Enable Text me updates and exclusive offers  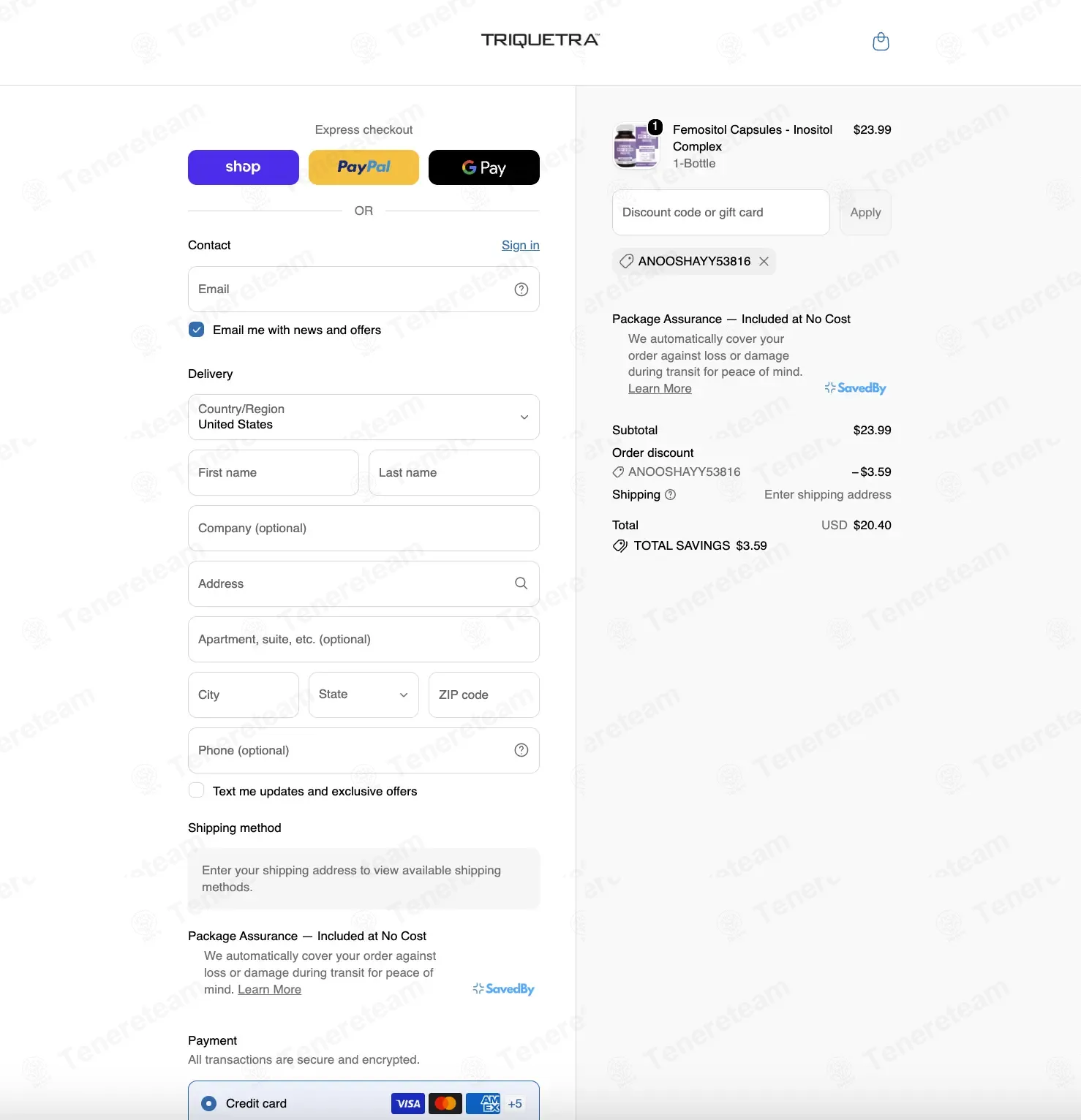(196, 790)
